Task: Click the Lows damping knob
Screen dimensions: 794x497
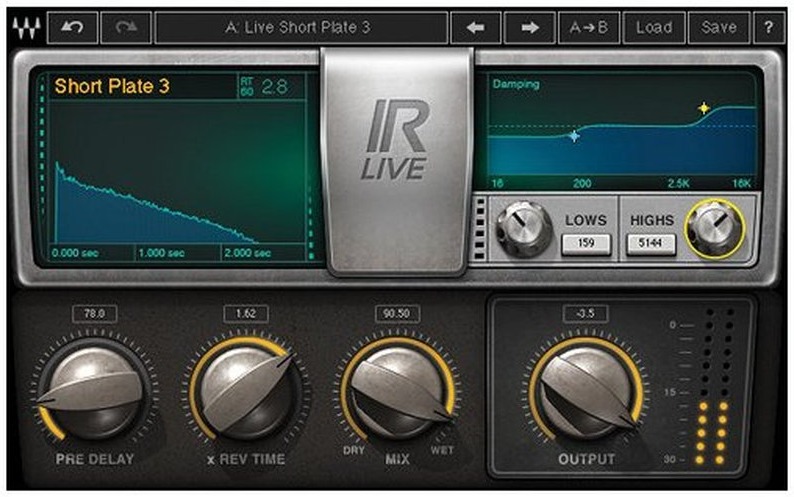Action: coord(524,228)
